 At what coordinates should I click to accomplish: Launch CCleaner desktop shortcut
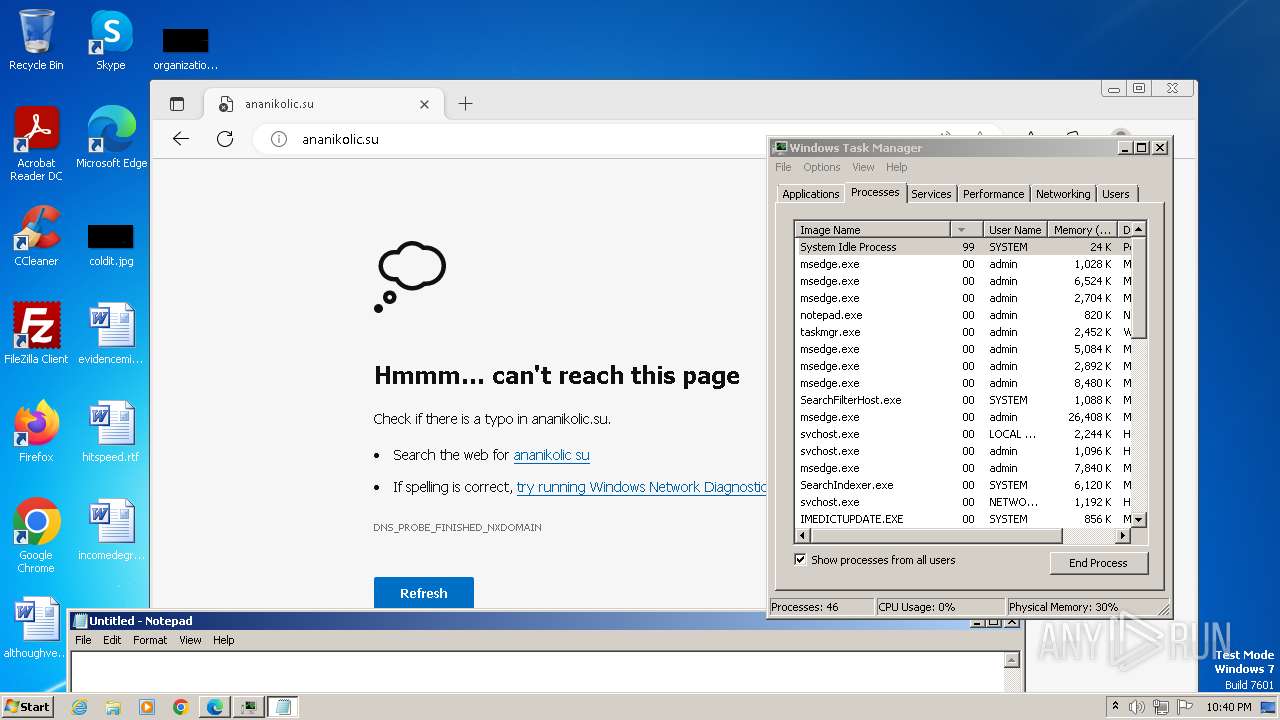36,236
